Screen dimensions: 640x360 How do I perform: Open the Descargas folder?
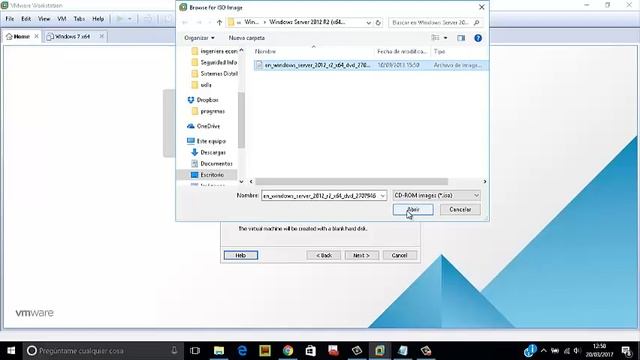208,152
